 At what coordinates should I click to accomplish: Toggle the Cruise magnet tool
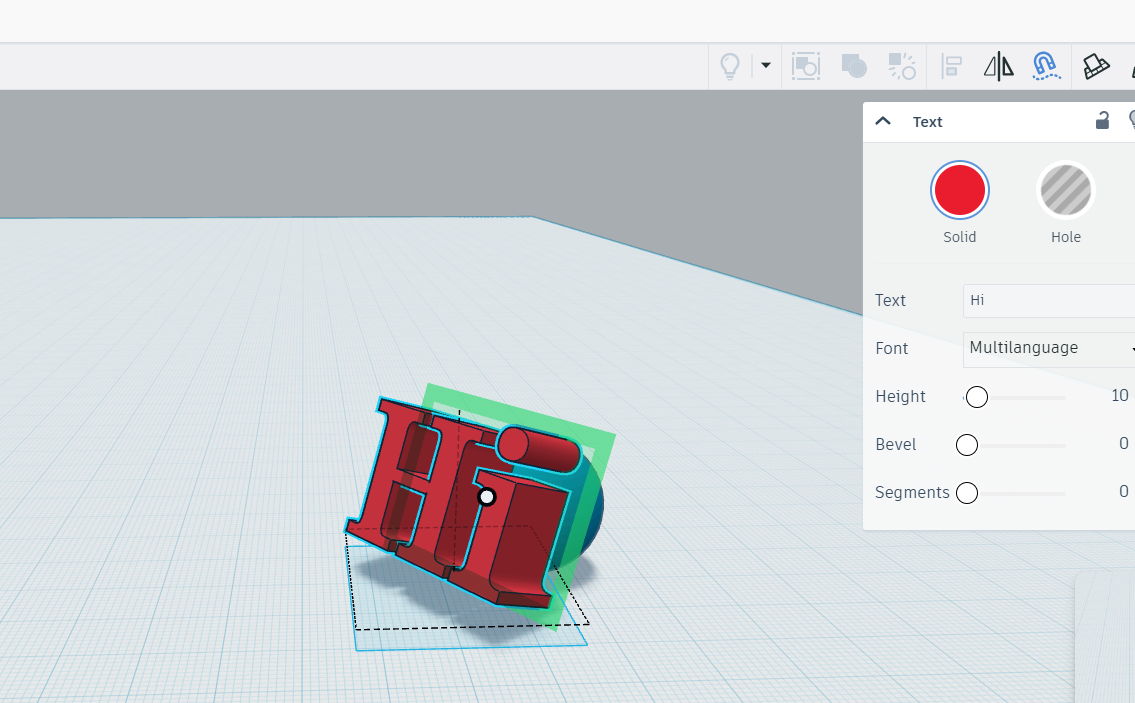(x=1046, y=66)
